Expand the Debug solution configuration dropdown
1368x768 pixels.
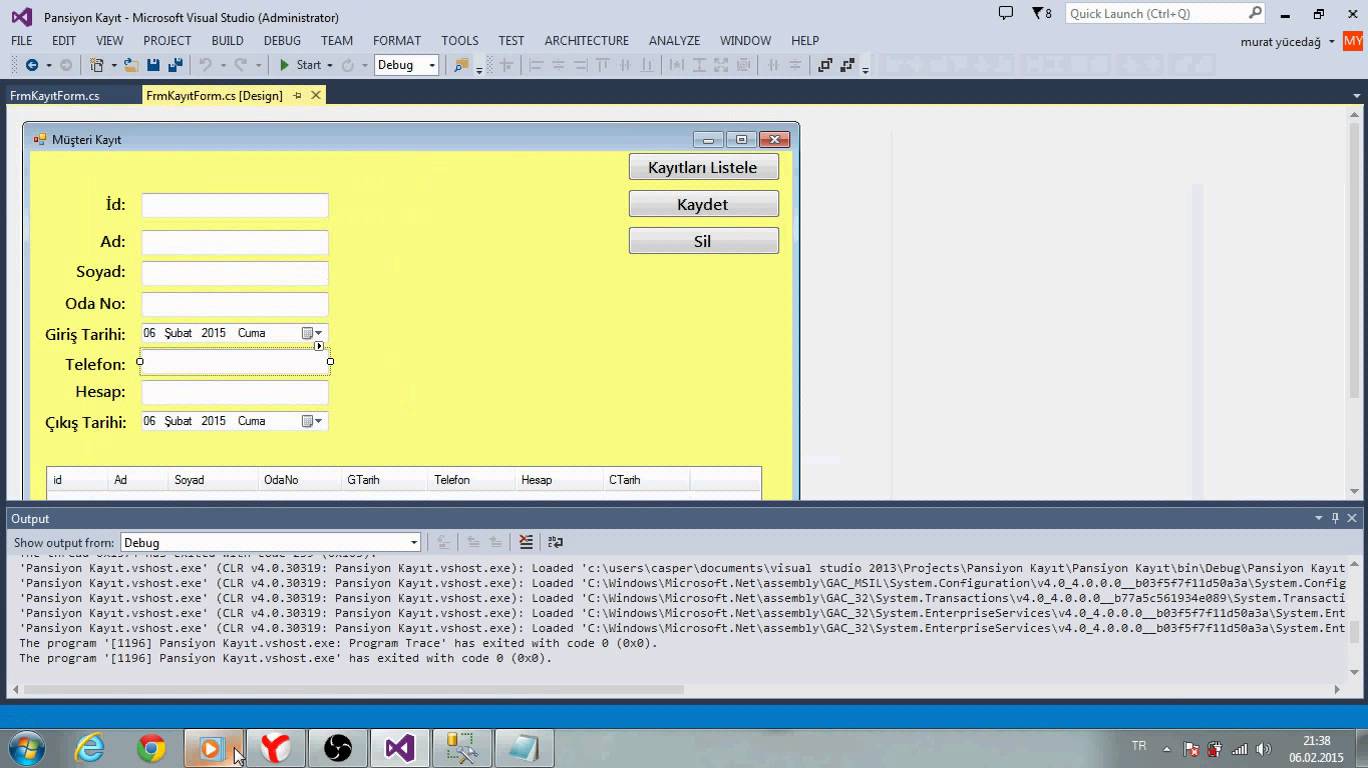[x=432, y=65]
